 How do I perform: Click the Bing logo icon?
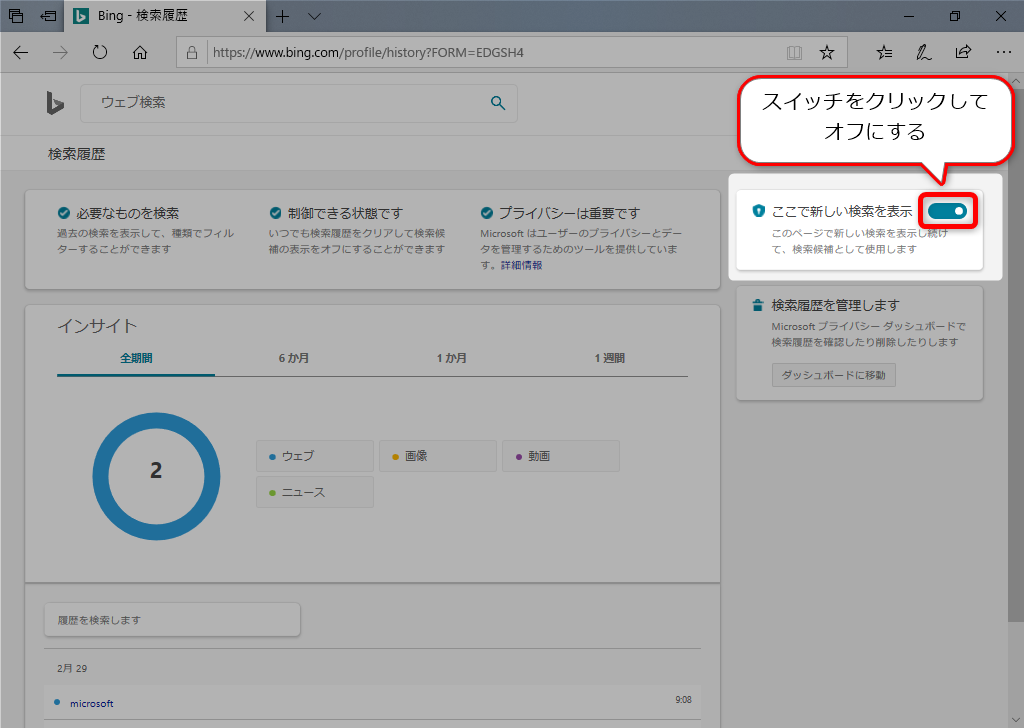55,103
